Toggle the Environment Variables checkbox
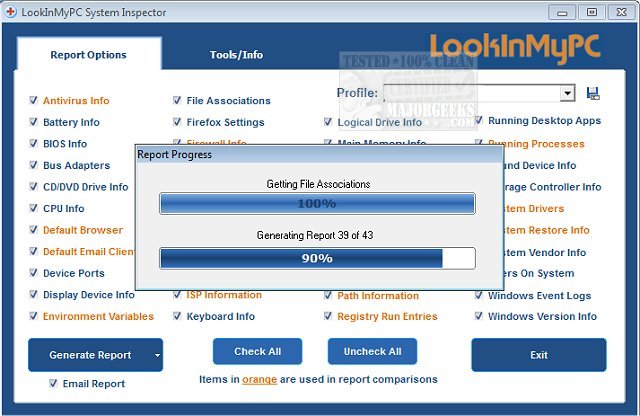This screenshot has height=416, width=640. [x=34, y=316]
